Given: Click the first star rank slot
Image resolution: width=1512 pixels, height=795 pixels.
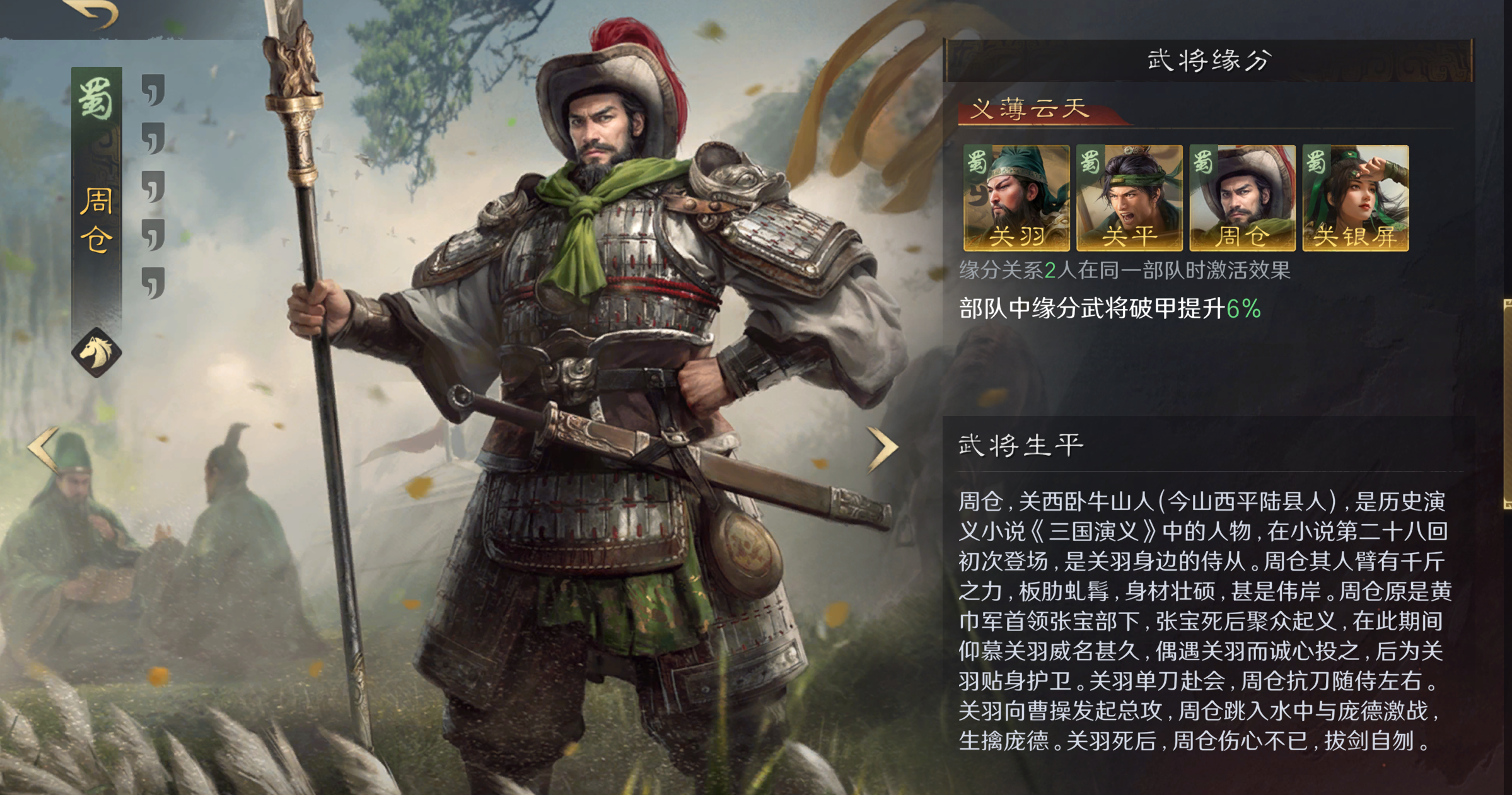Looking at the screenshot, I should tap(153, 90).
